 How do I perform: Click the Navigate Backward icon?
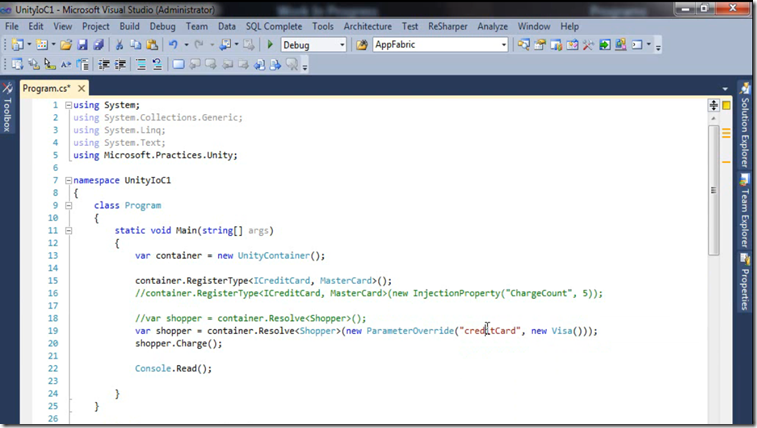pos(225,45)
